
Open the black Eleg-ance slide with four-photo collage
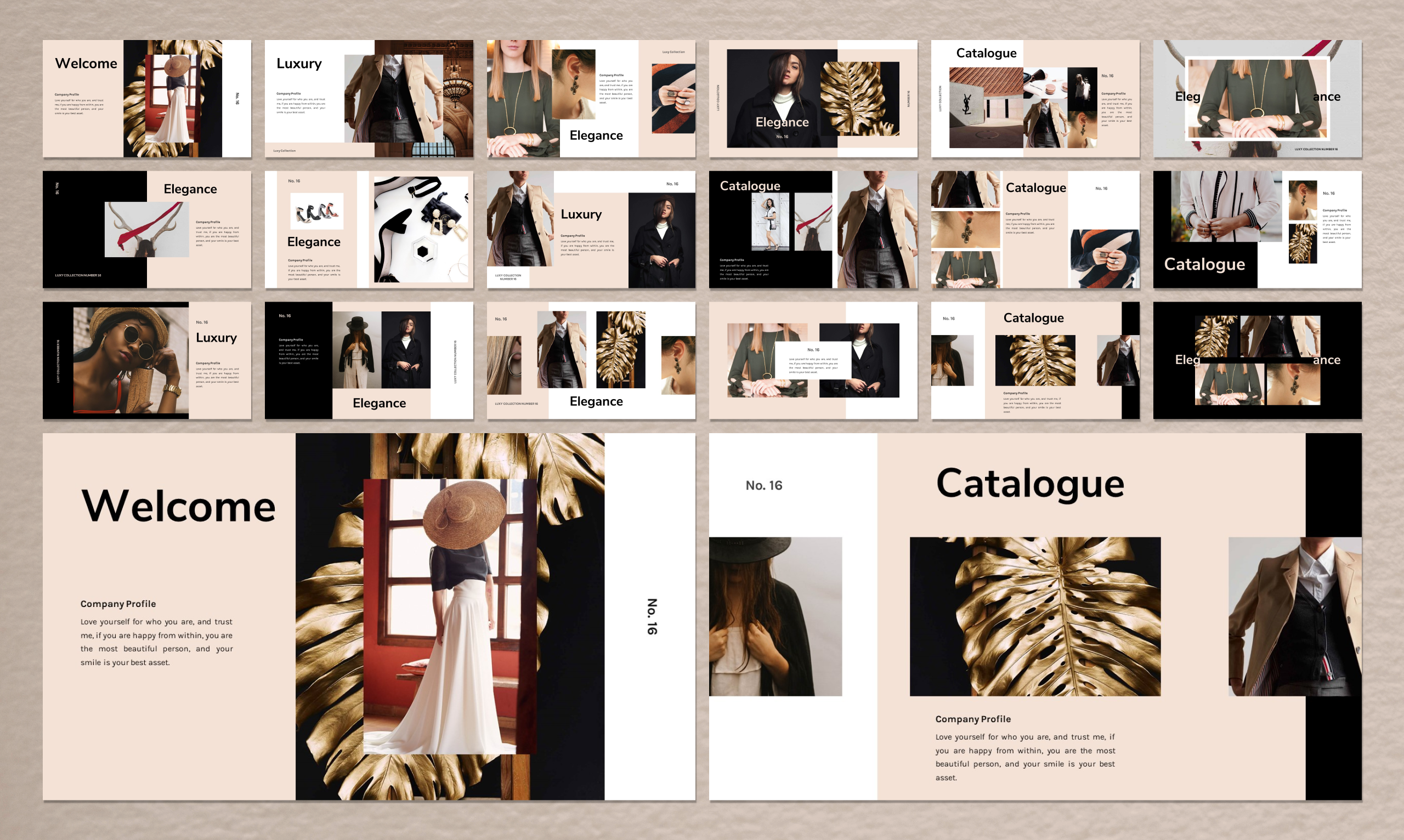[1258, 361]
